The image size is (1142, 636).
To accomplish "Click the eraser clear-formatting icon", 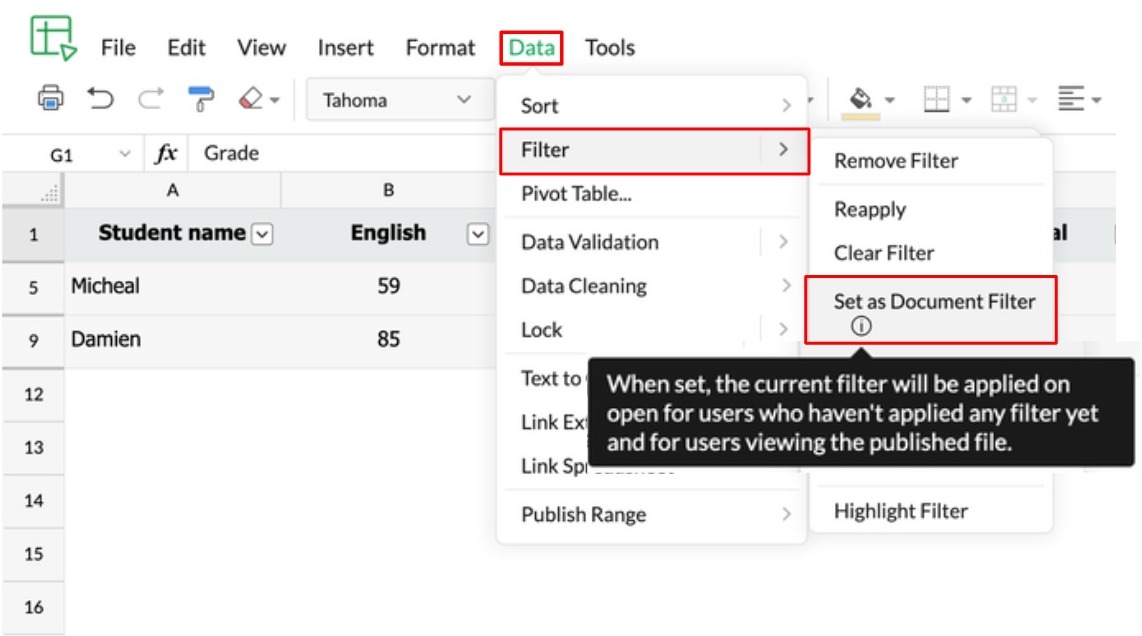I will click(x=250, y=100).
